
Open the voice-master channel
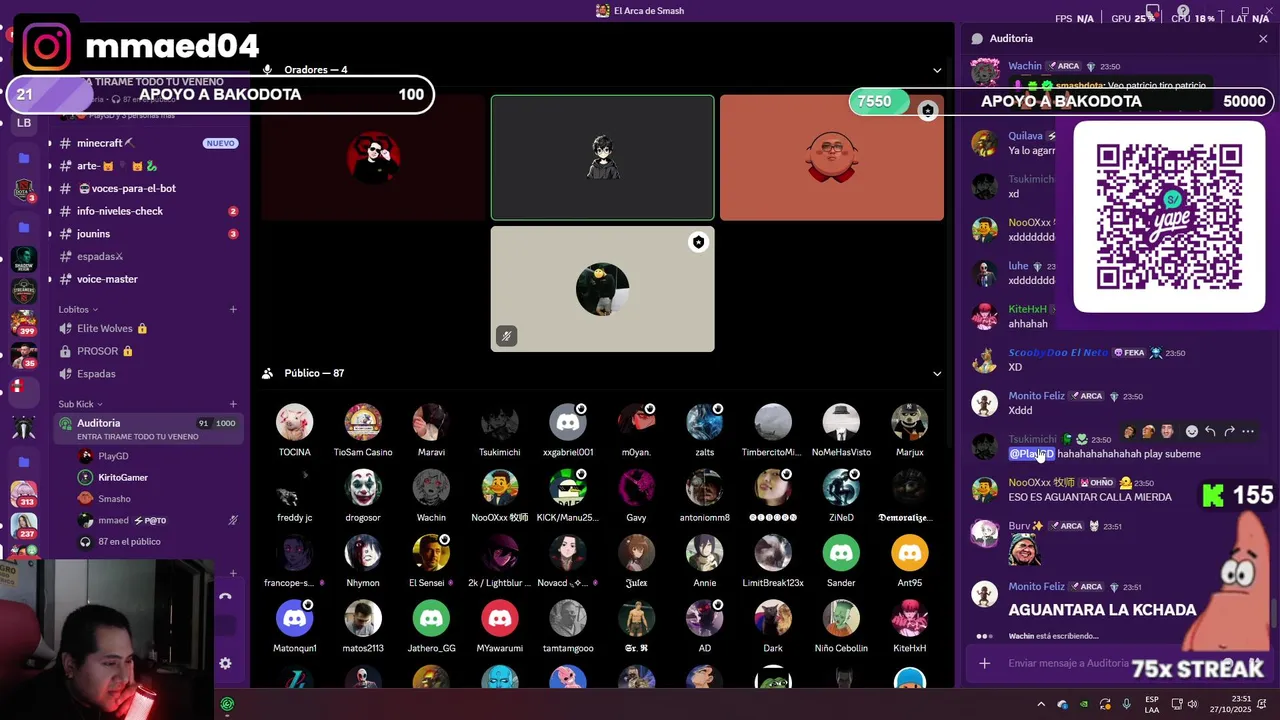click(149, 279)
